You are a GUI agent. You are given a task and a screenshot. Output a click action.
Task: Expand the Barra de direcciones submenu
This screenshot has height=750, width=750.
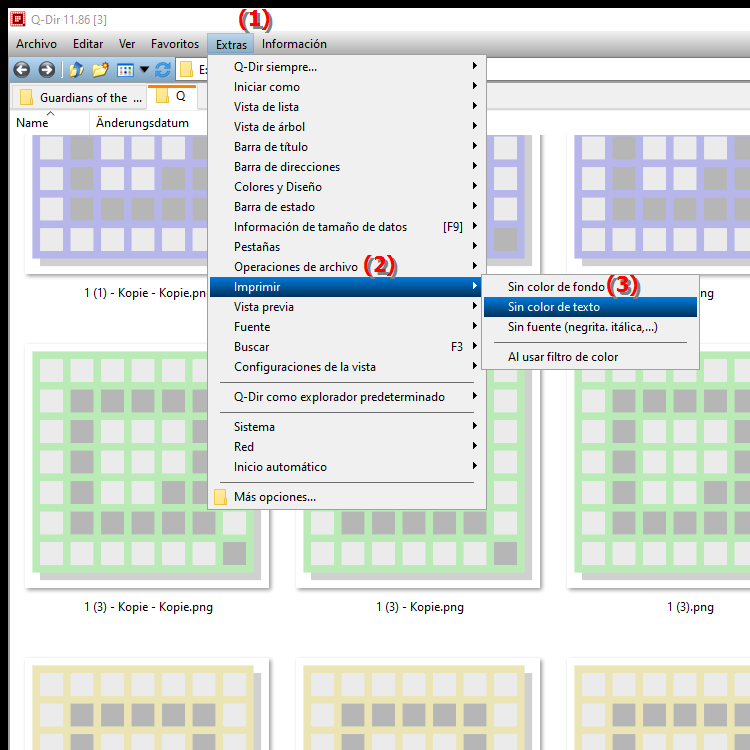point(348,167)
